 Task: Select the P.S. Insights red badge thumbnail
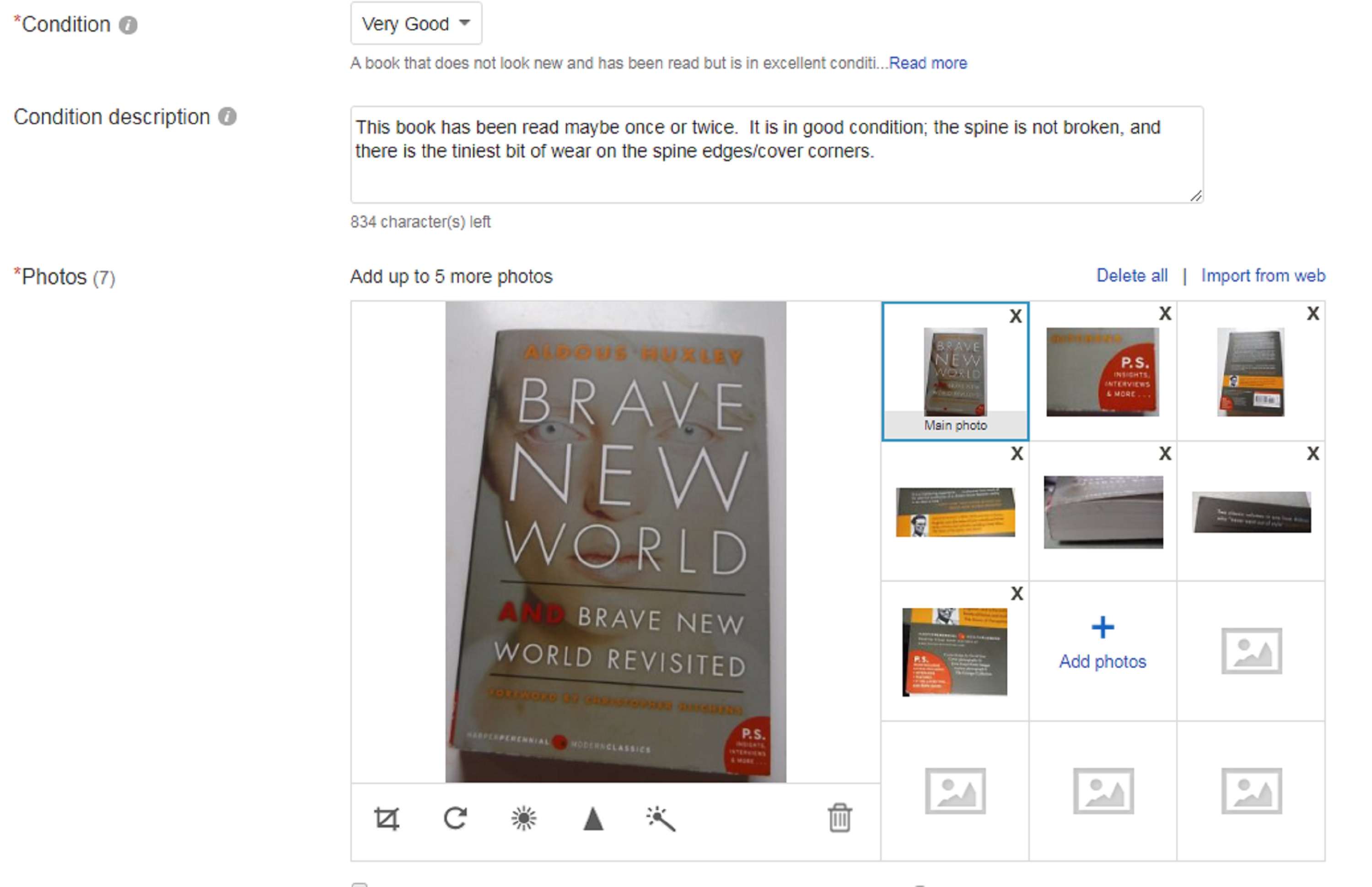1102,372
